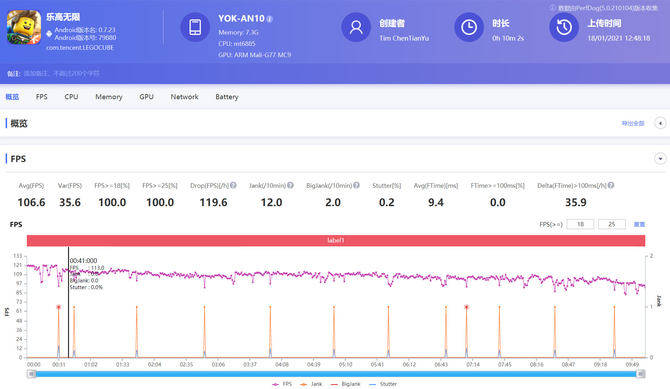Image resolution: width=670 pixels, height=389 pixels.
Task: Click the Android version icon
Action: pos(49,33)
